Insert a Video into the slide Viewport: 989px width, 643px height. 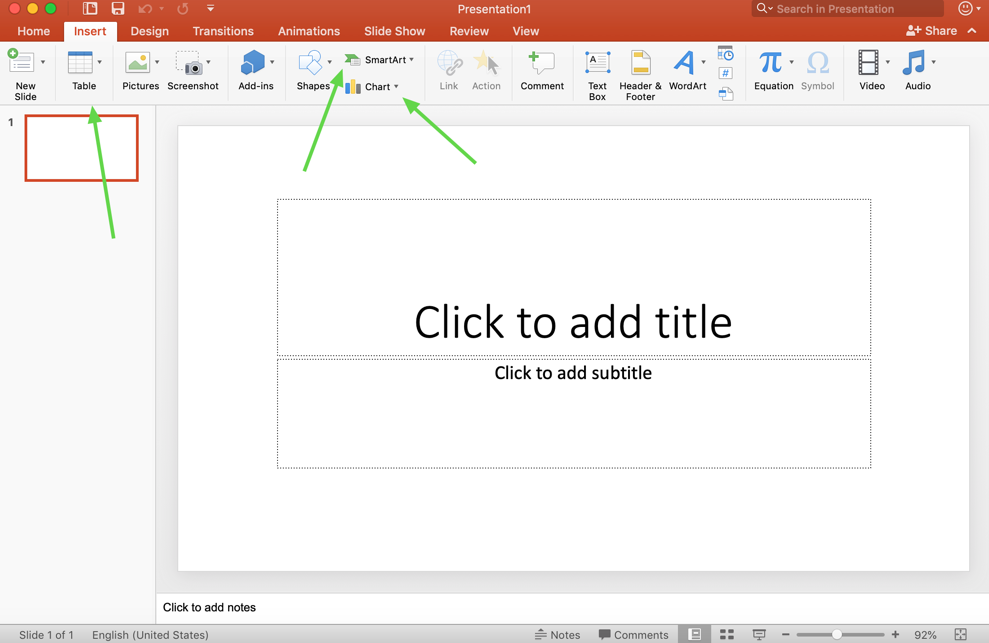pos(869,70)
